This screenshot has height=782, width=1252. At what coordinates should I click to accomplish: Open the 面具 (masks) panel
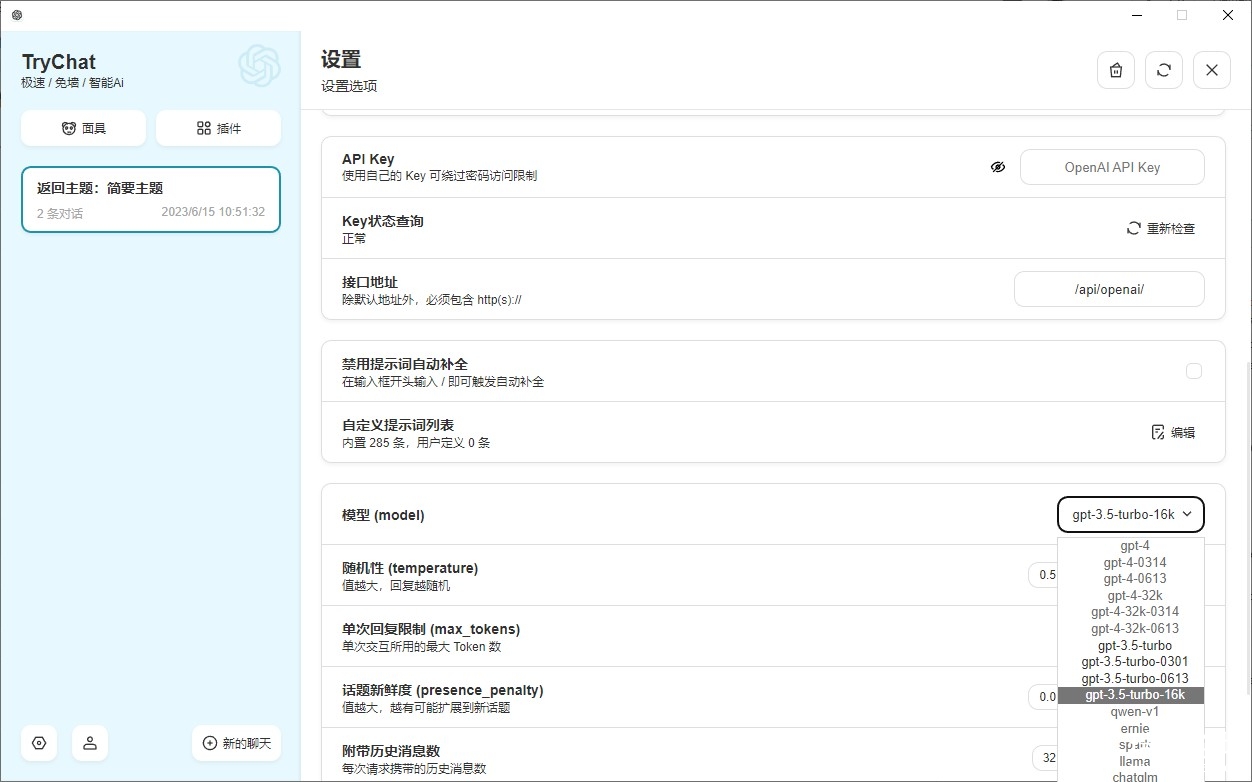coord(83,128)
